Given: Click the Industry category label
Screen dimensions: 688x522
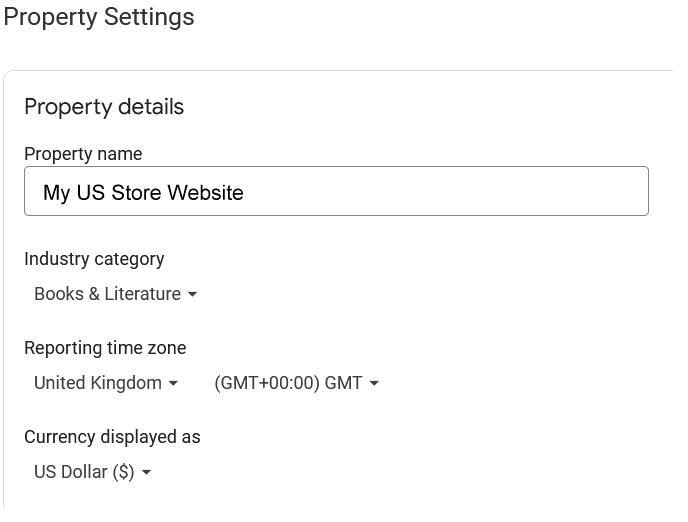Looking at the screenshot, I should 94,259.
